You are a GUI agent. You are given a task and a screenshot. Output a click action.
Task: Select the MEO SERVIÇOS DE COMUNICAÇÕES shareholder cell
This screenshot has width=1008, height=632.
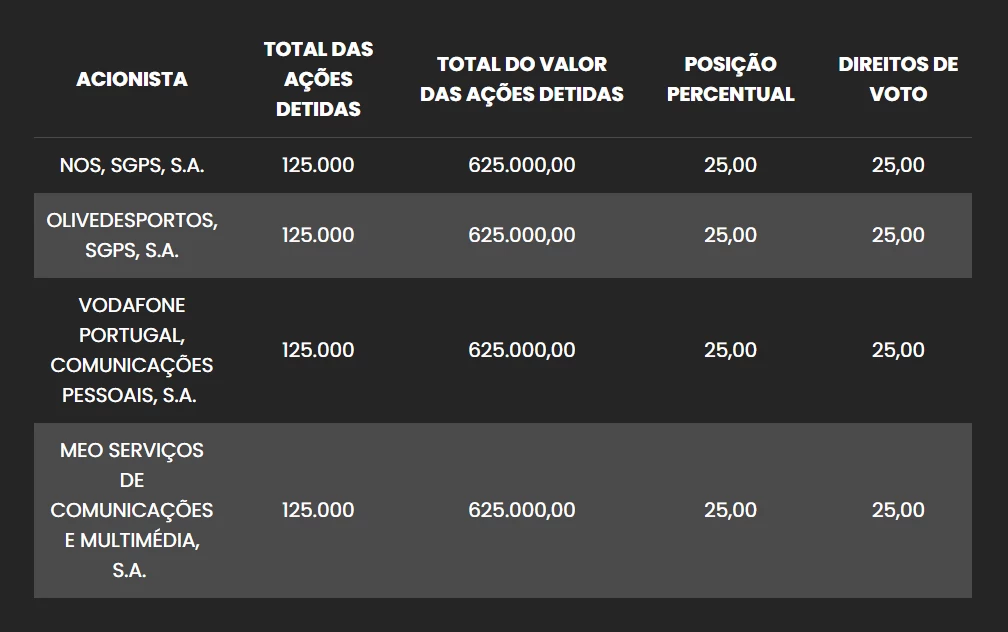coord(132,510)
